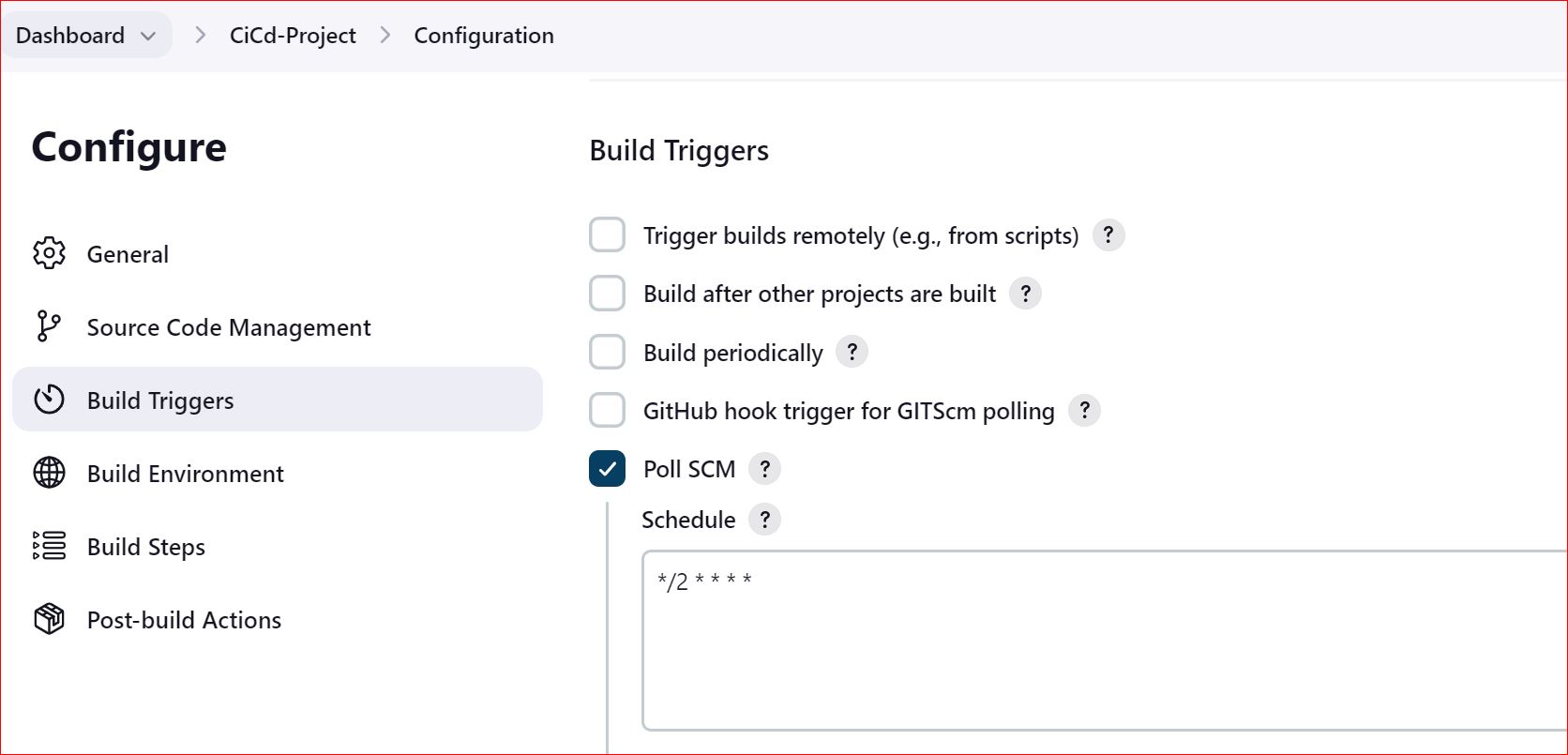Select the General gear icon in sidebar

(x=49, y=252)
